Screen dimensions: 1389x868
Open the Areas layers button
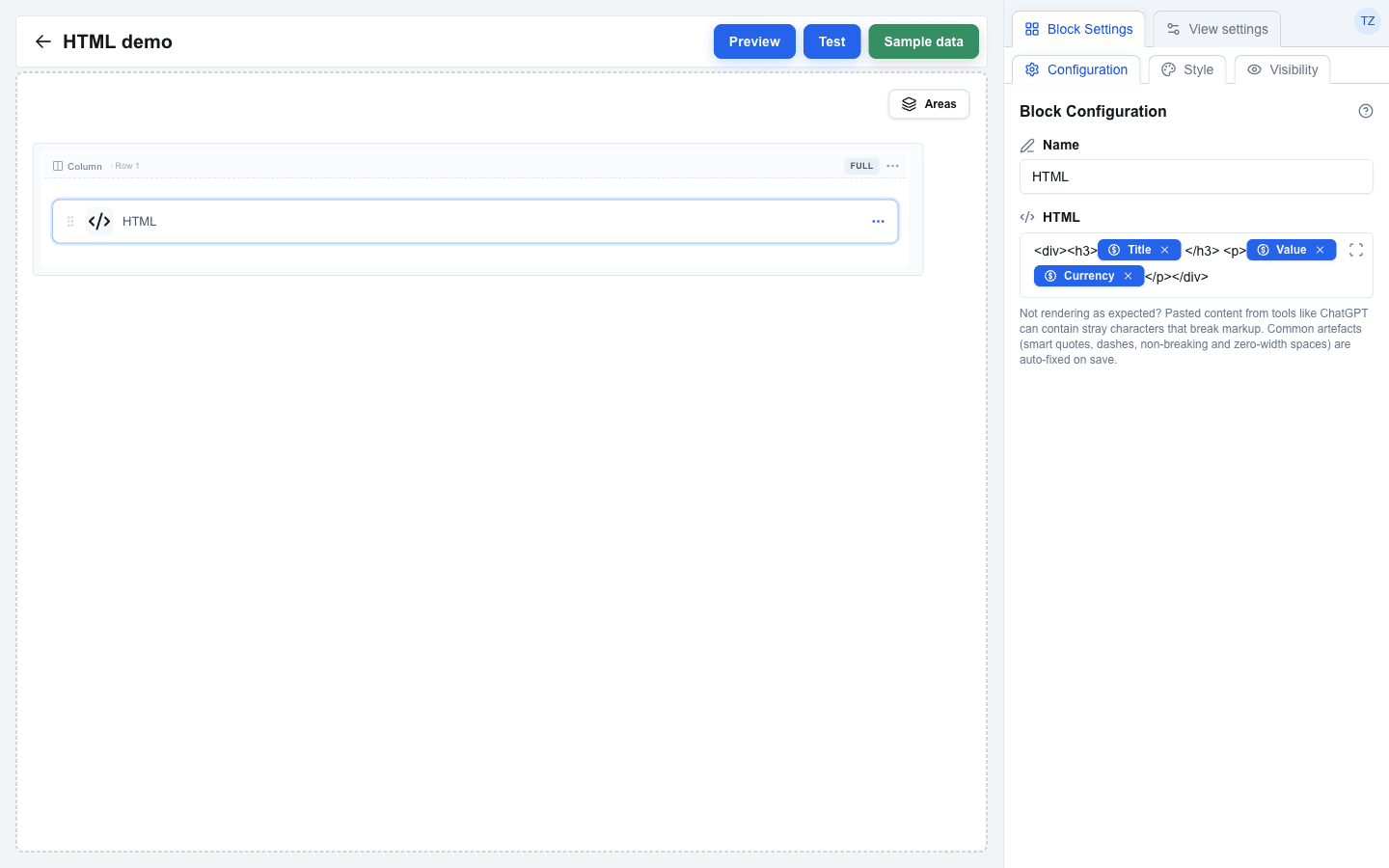point(929,104)
